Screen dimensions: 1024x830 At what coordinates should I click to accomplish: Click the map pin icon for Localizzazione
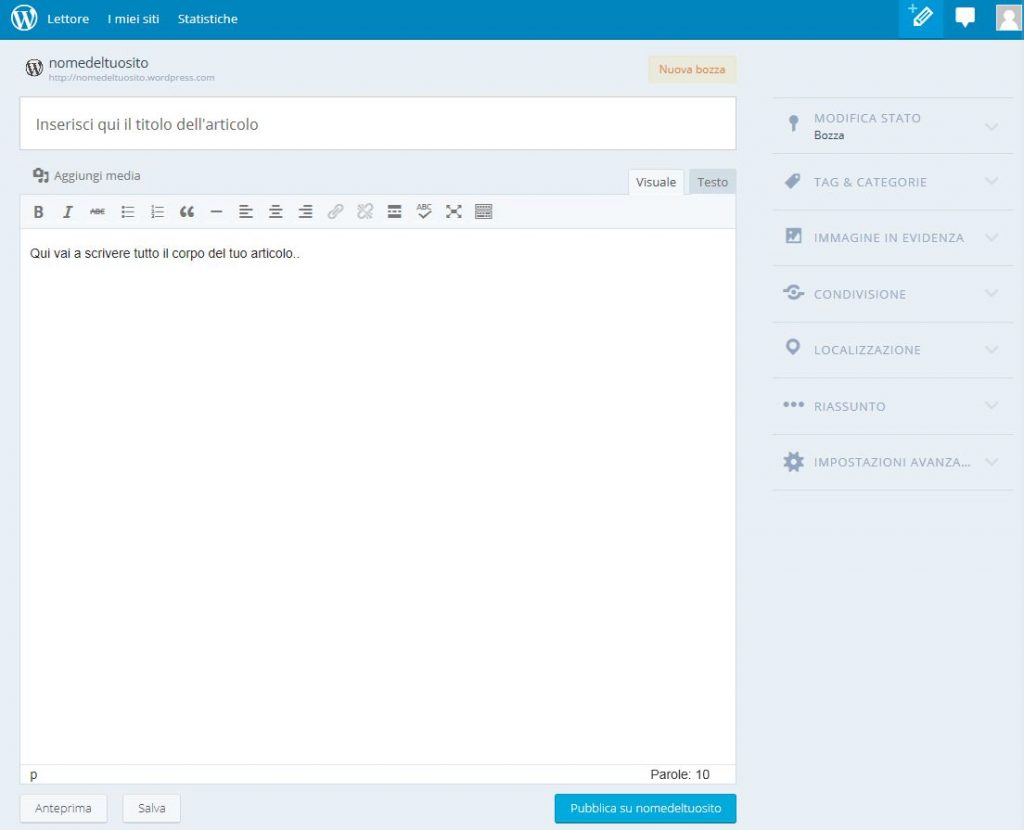(x=793, y=347)
